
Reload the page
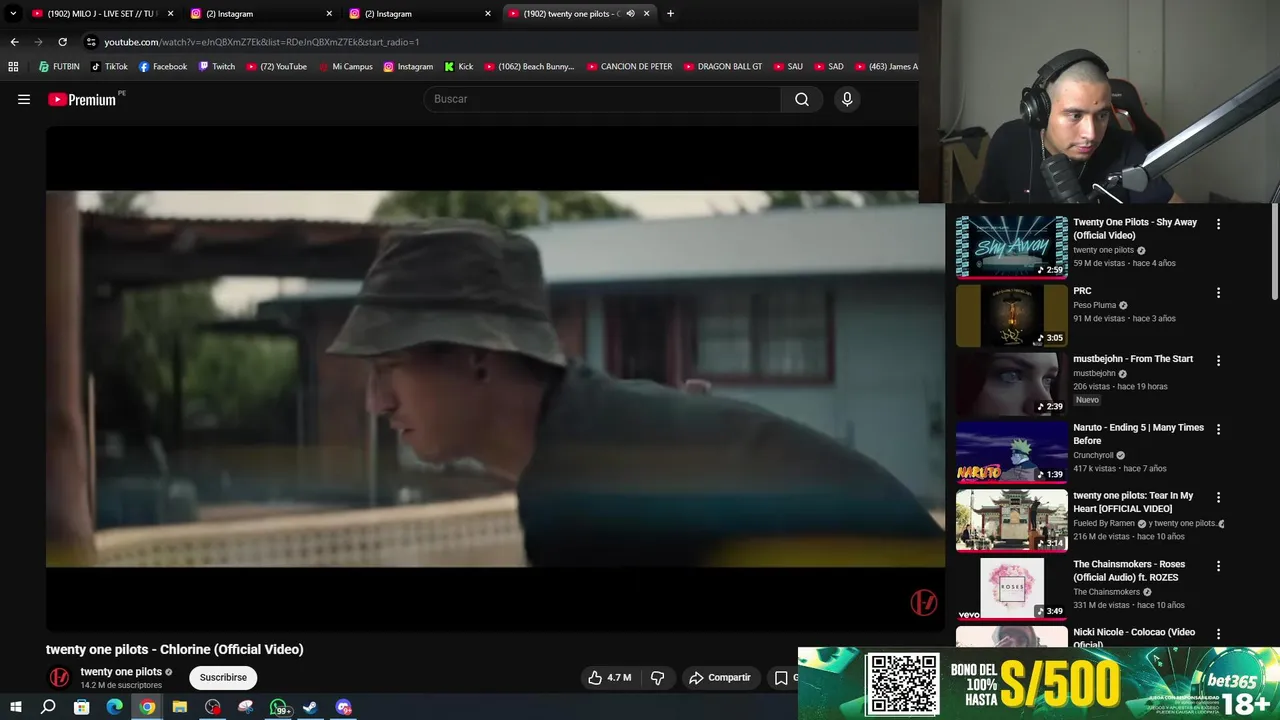click(62, 42)
